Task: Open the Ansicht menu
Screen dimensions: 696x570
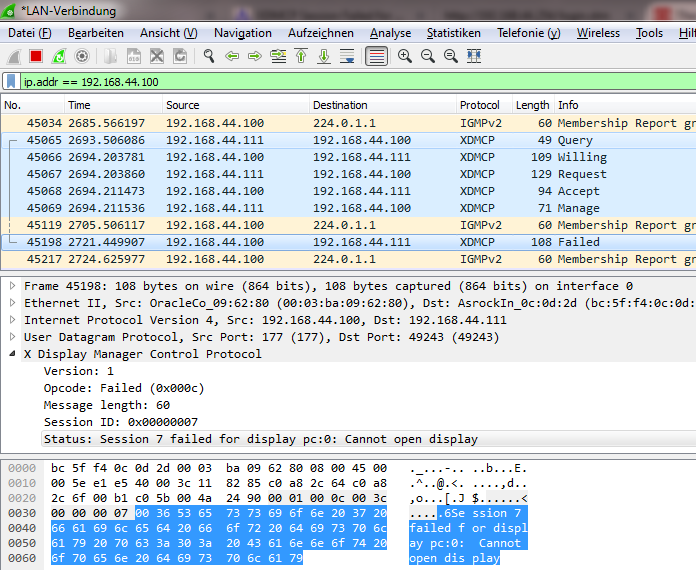Action: pyautogui.click(x=169, y=33)
